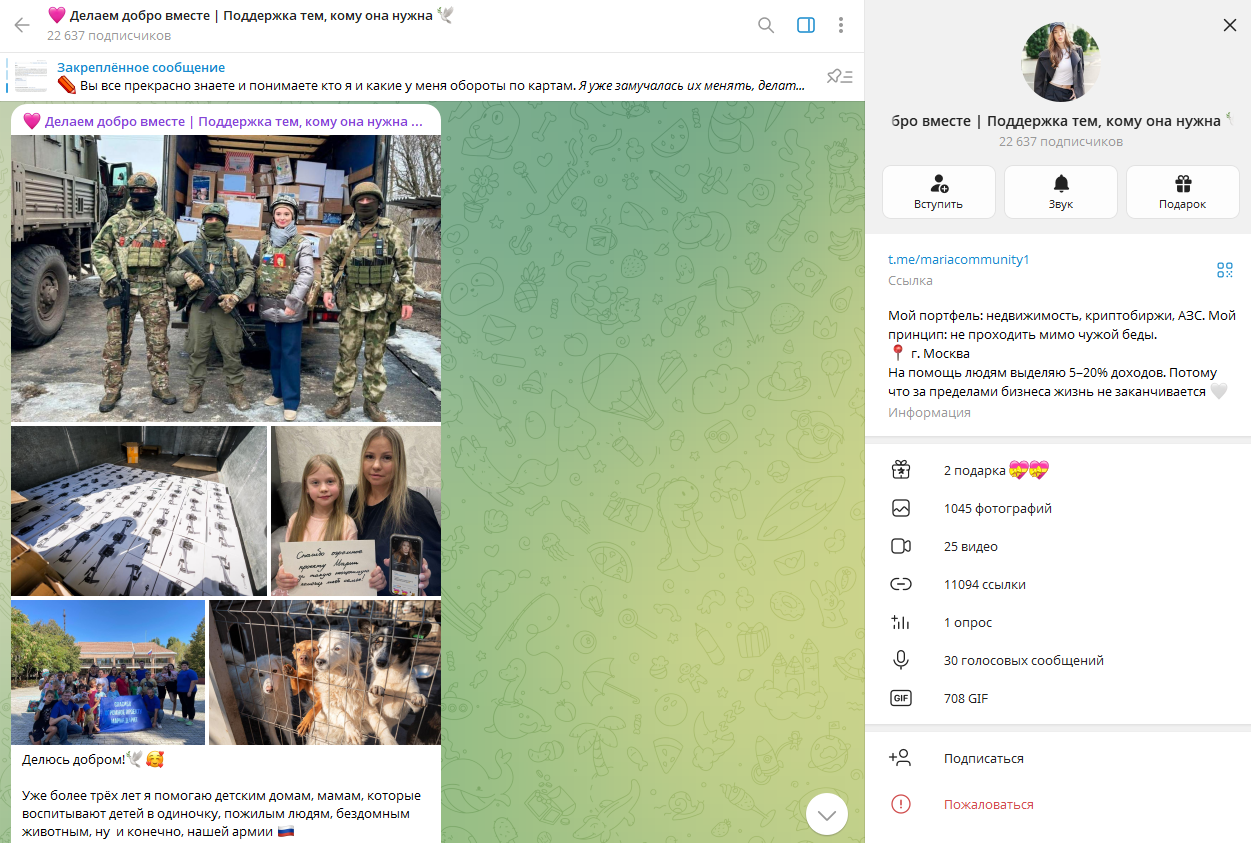Close the channel info panel
Screen dimensions: 1251x843
[x=1230, y=25]
